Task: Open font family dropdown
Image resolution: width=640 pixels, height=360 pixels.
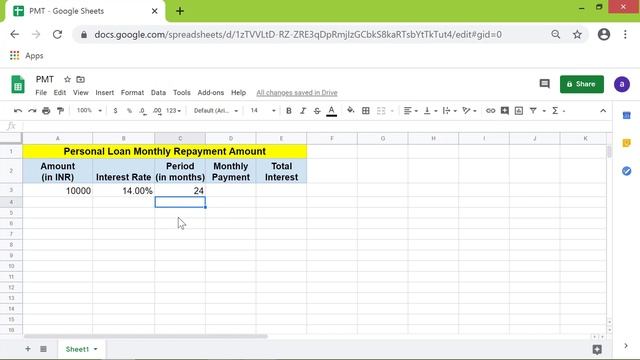Action: [216, 111]
